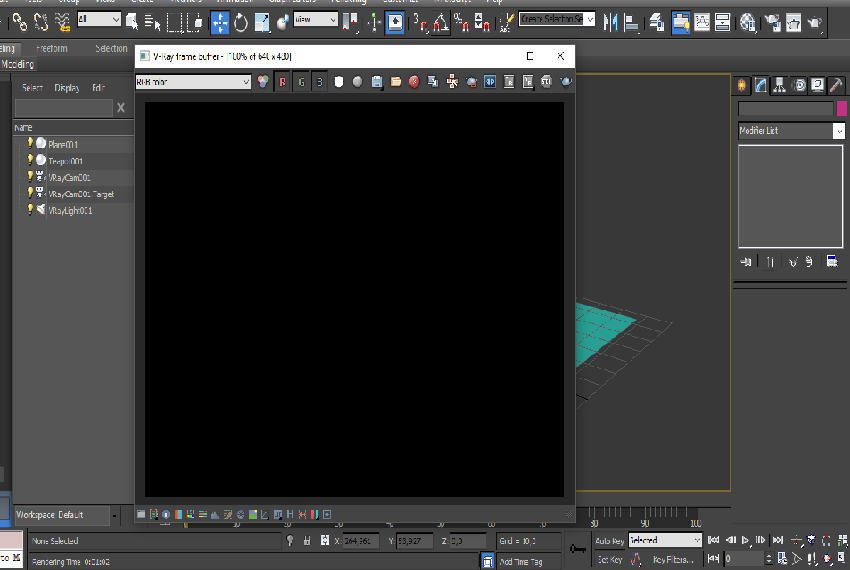Viewport: 850px width, 570px height.
Task: Open the Create command panel tab
Action: tap(742, 85)
